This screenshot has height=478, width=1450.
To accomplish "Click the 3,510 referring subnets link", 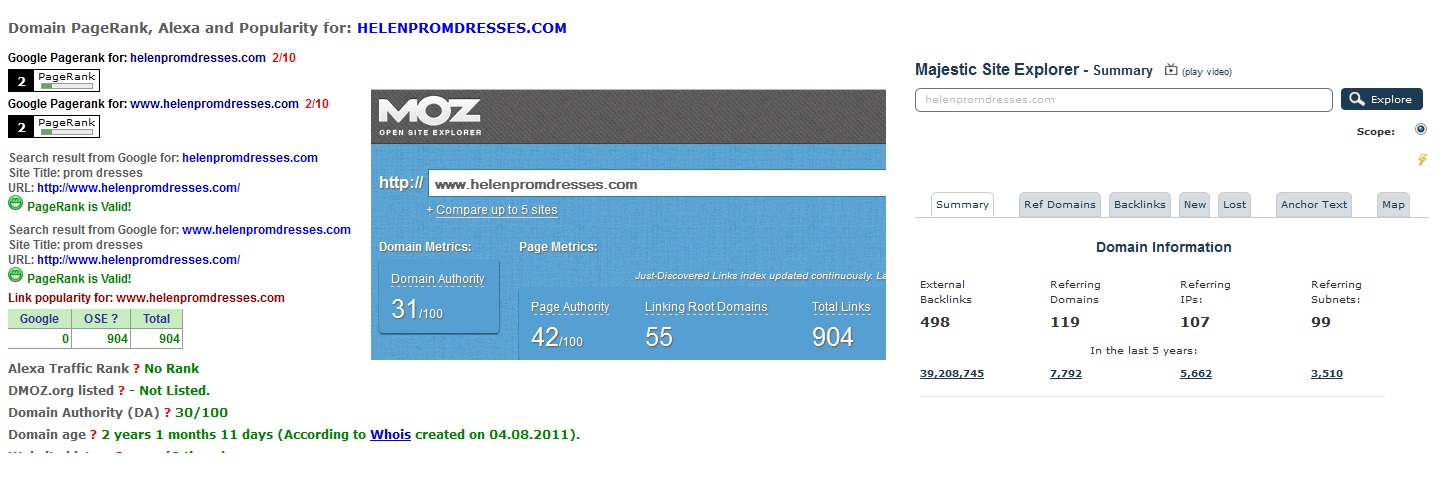I will coord(1327,373).
